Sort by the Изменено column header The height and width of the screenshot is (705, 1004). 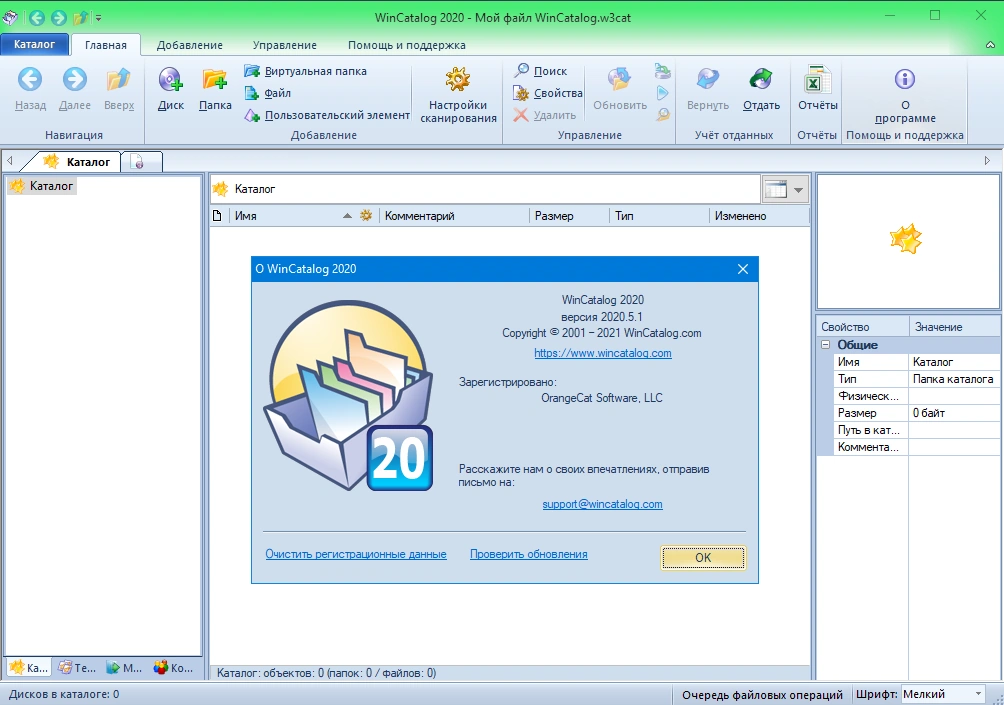pos(759,216)
